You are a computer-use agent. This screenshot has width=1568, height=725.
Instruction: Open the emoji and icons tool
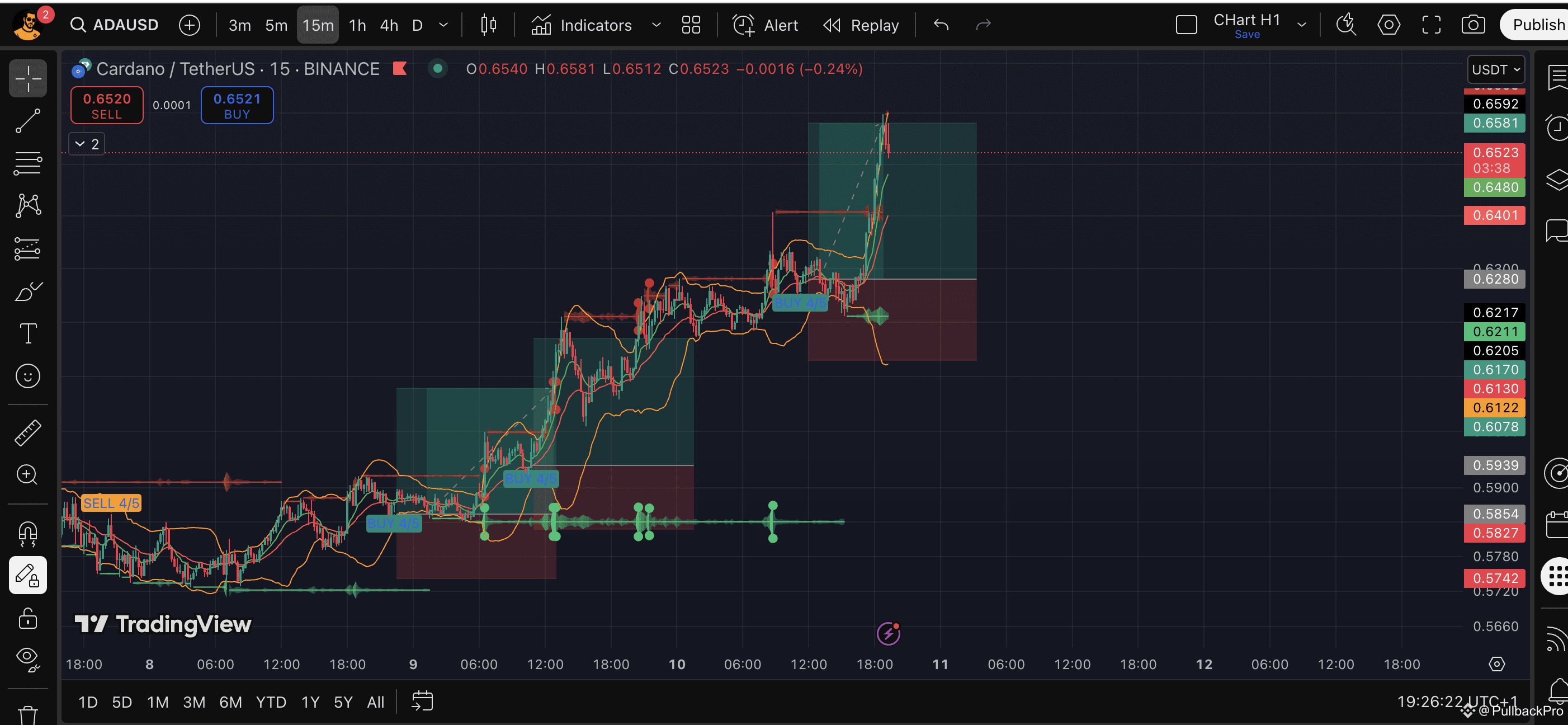coord(28,376)
